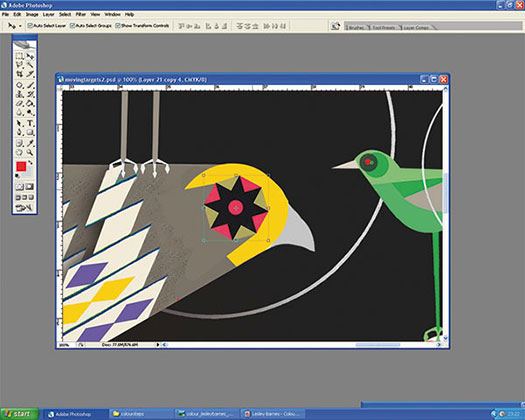Select the Clone Stamp tool
The height and width of the screenshot is (420, 525).
coord(20,94)
